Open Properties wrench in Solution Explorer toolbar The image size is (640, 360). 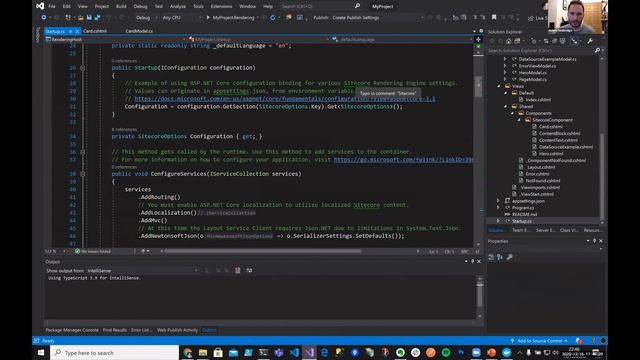[590, 41]
